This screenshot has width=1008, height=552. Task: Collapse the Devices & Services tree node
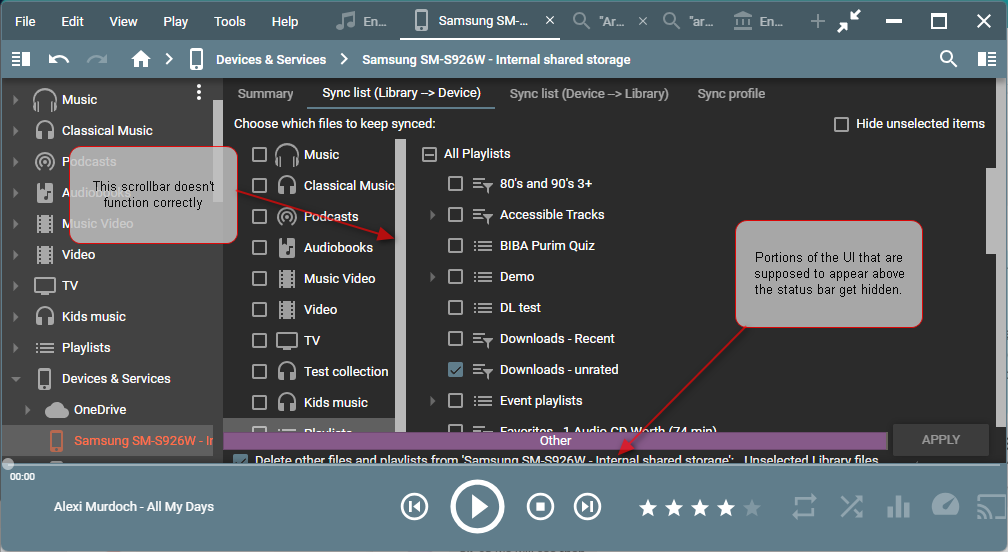tap(16, 379)
